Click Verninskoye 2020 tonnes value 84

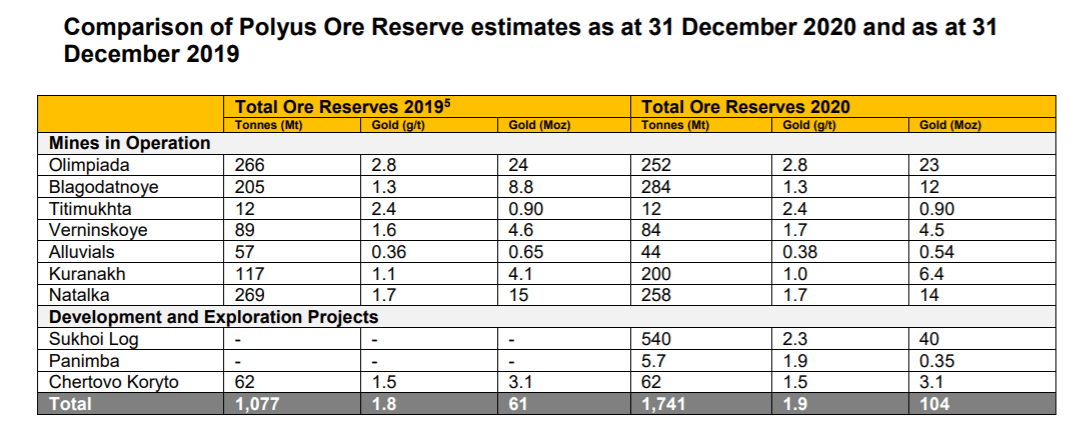point(651,230)
